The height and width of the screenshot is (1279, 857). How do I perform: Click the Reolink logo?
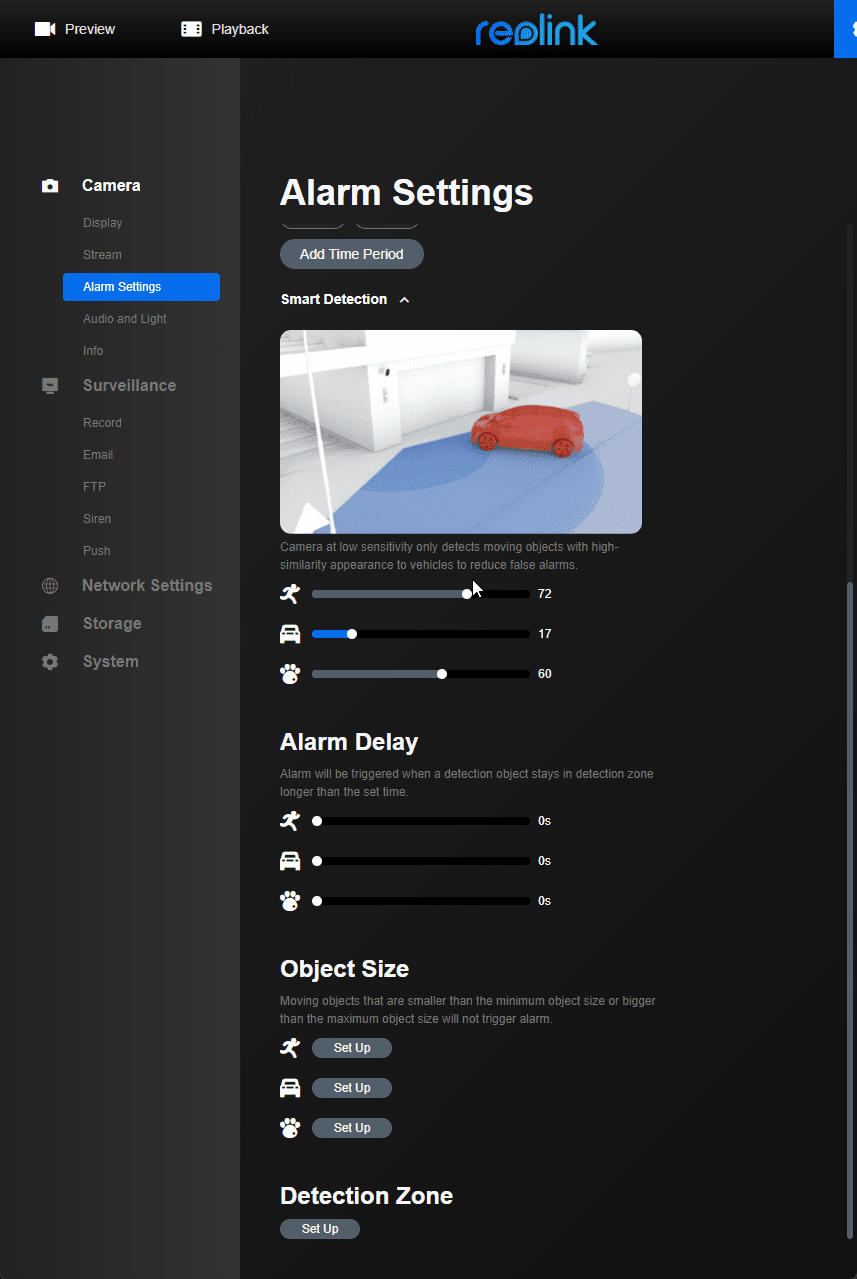pyautogui.click(x=536, y=30)
